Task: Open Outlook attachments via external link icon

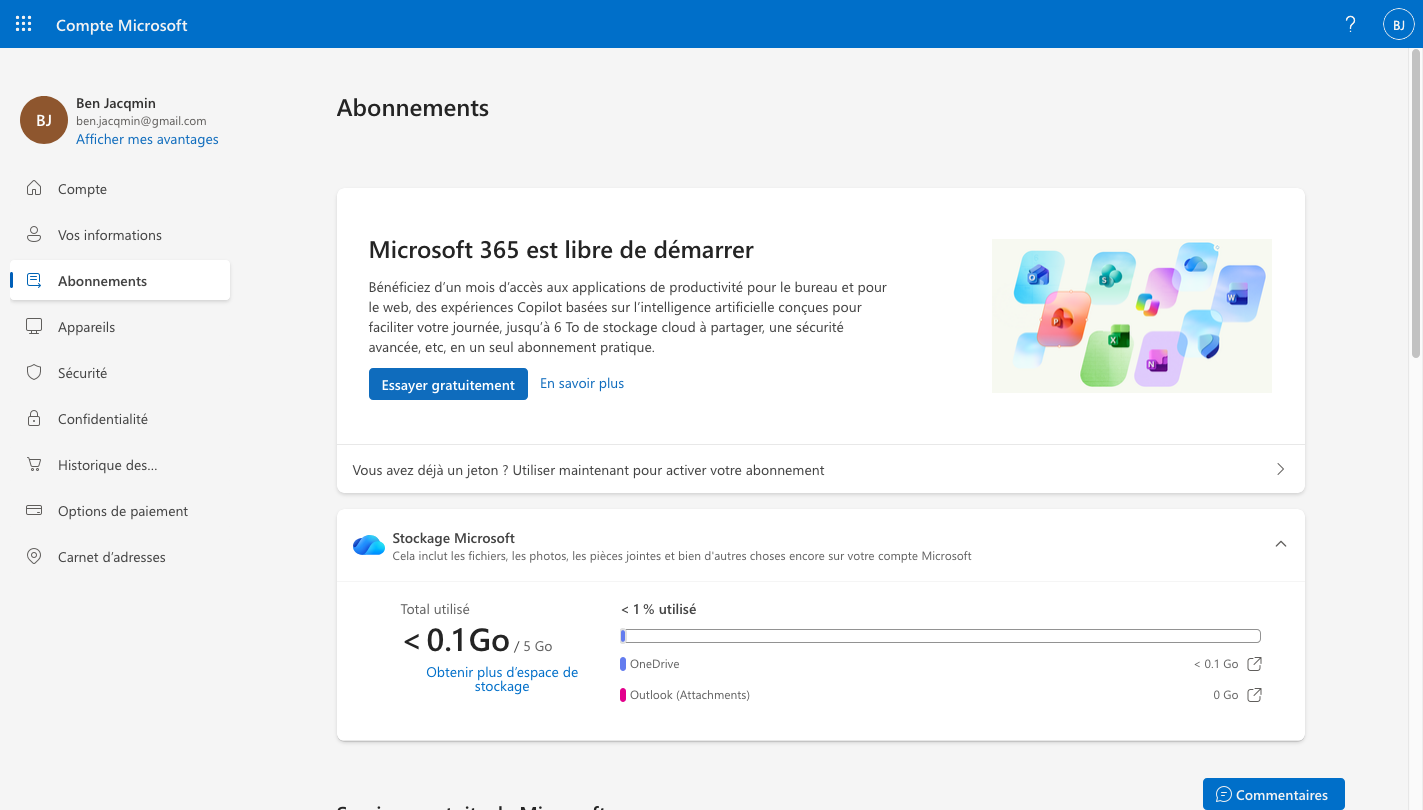Action: pyautogui.click(x=1254, y=695)
